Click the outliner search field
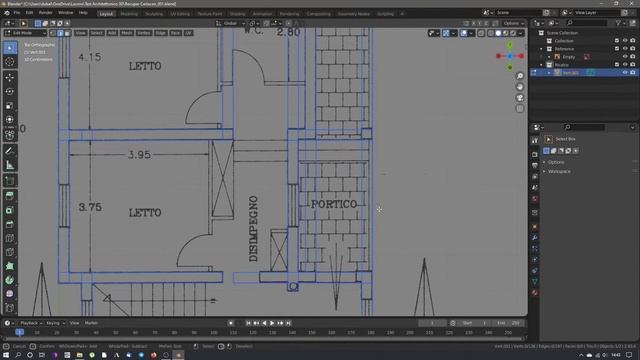Image resolution: width=640 pixels, height=360 pixels. point(587,23)
